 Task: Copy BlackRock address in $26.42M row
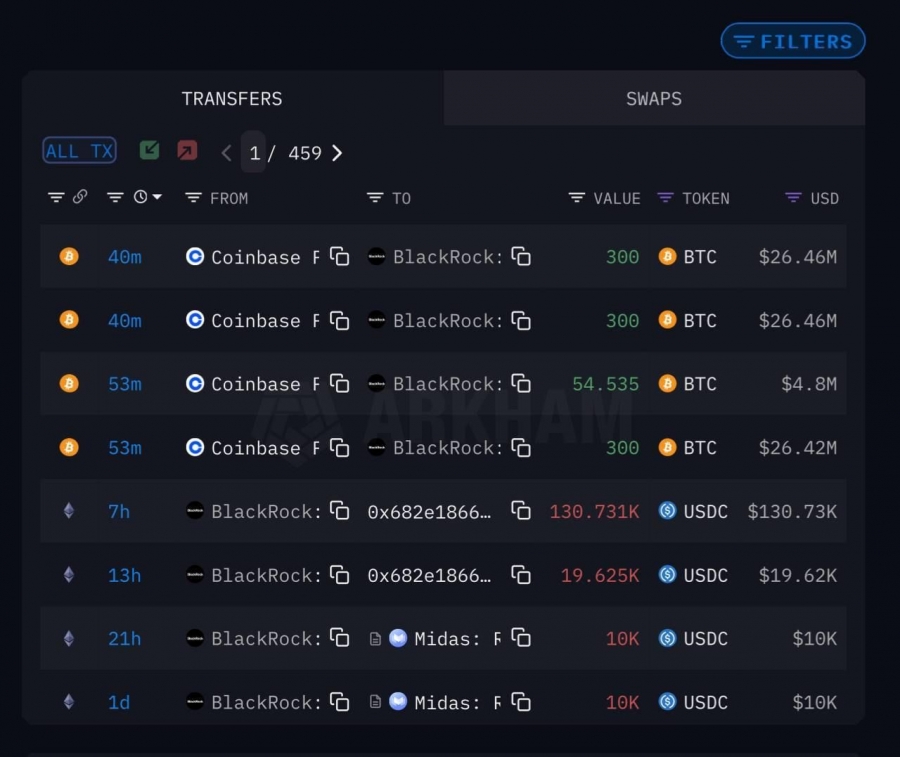(x=521, y=447)
